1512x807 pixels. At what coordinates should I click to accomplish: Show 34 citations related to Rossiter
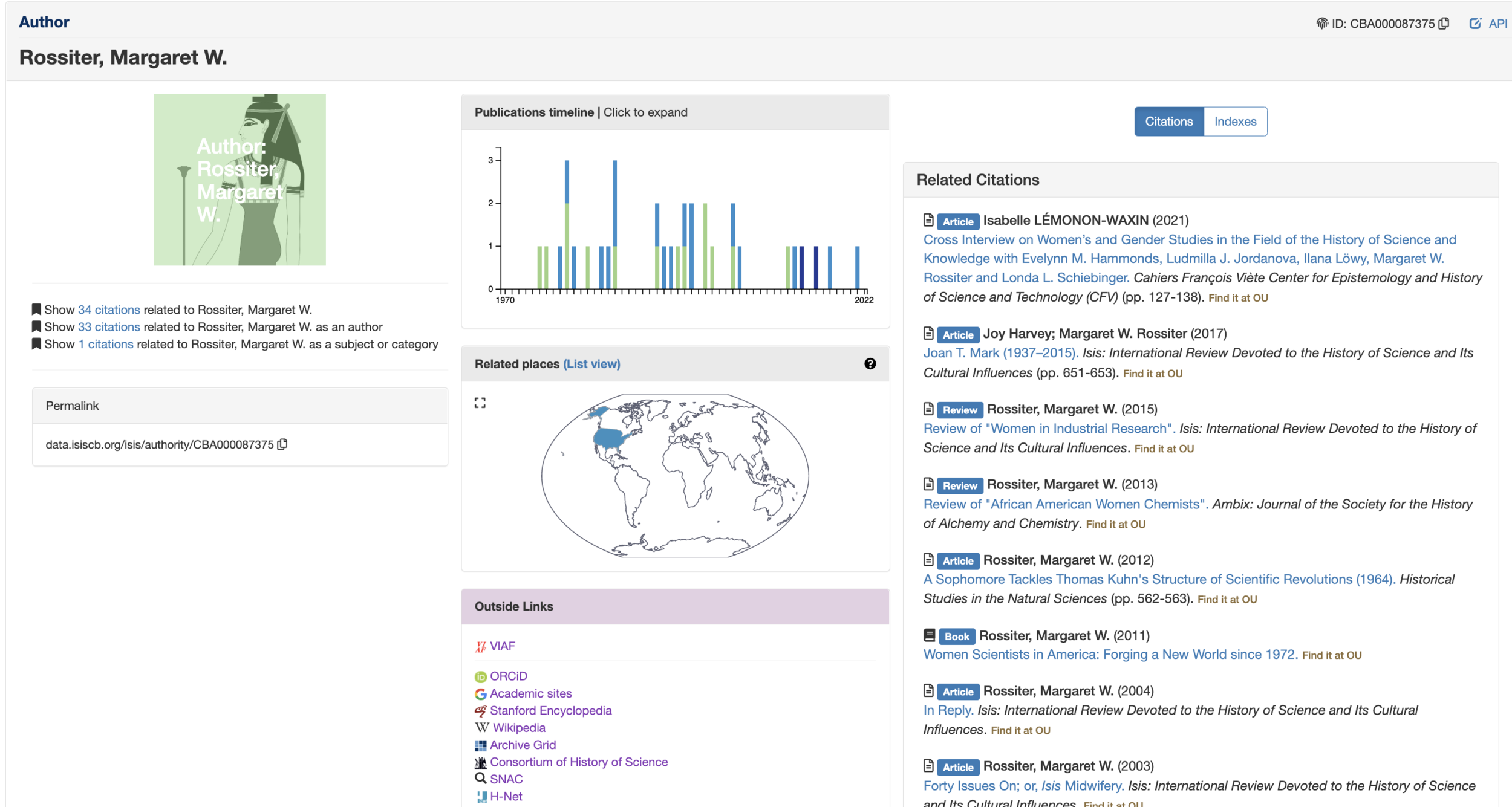pyautogui.click(x=109, y=310)
